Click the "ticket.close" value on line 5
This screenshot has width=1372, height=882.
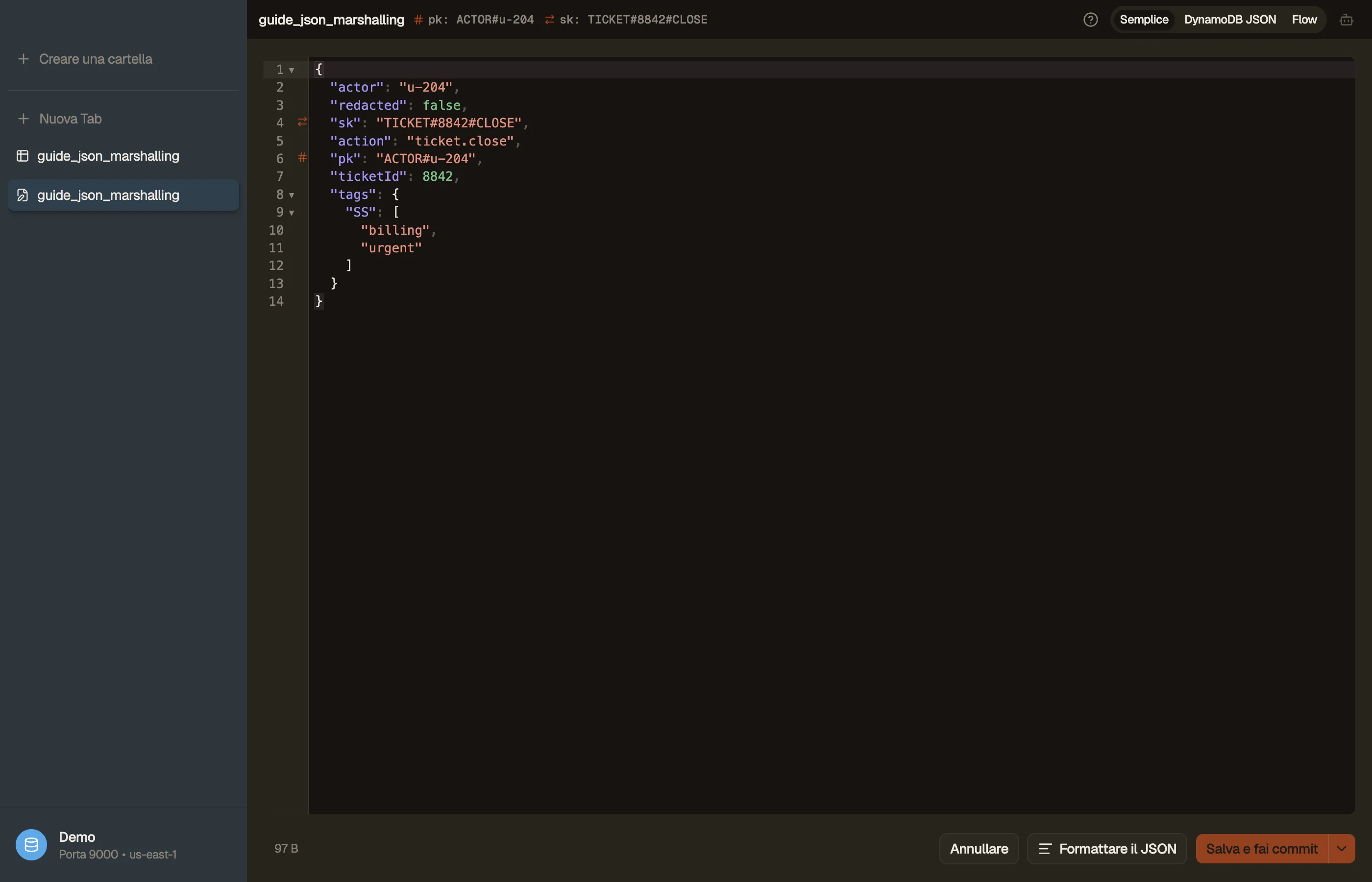(461, 141)
